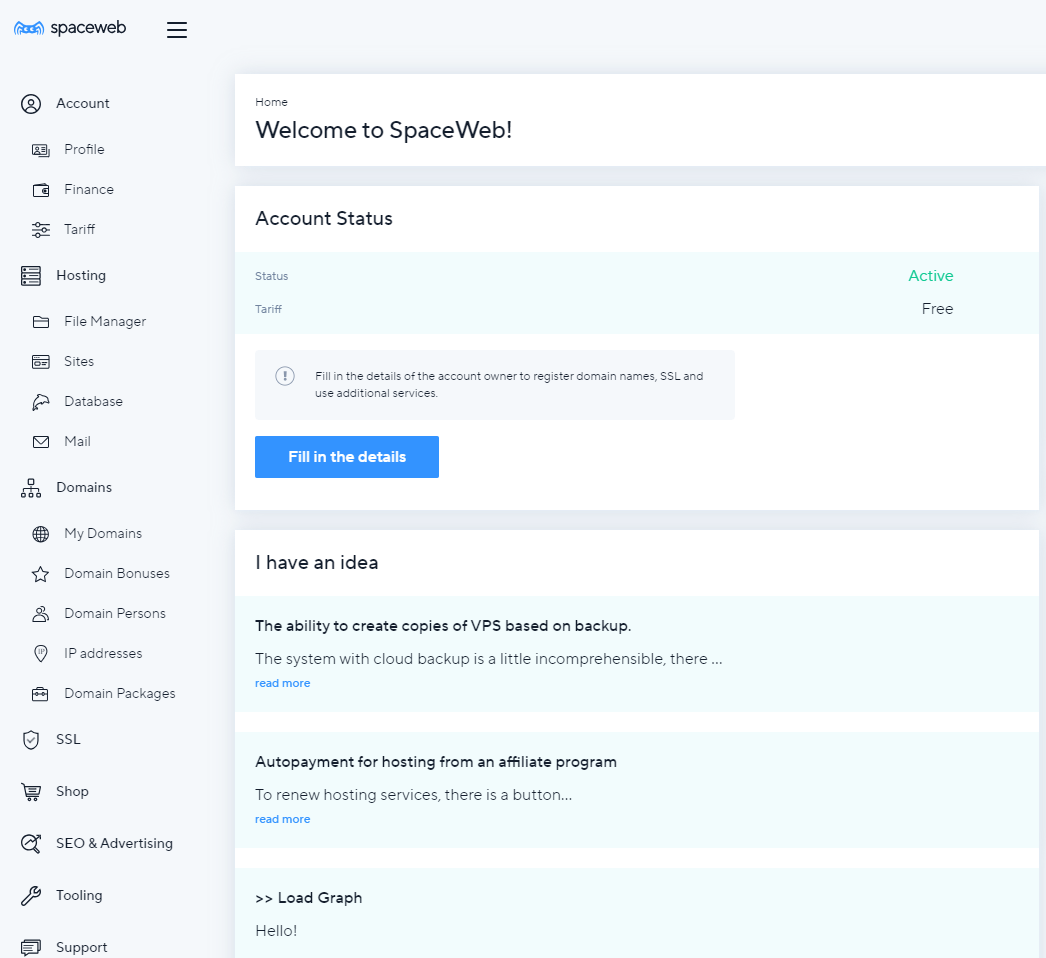Image resolution: width=1046 pixels, height=958 pixels.
Task: Open the SSL menu item
Action: click(x=67, y=740)
